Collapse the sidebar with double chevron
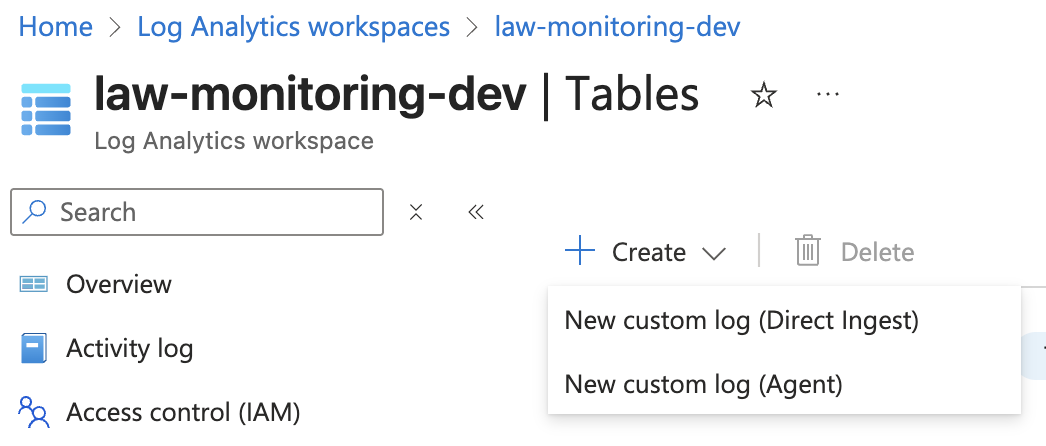The height and width of the screenshot is (446, 1046). [x=476, y=212]
